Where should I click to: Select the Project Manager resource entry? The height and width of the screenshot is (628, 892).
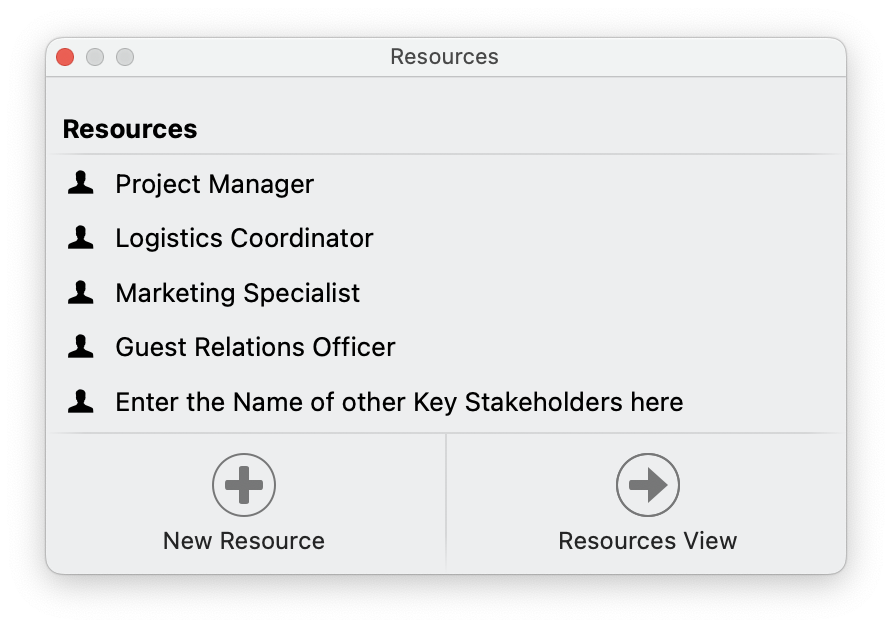214,184
